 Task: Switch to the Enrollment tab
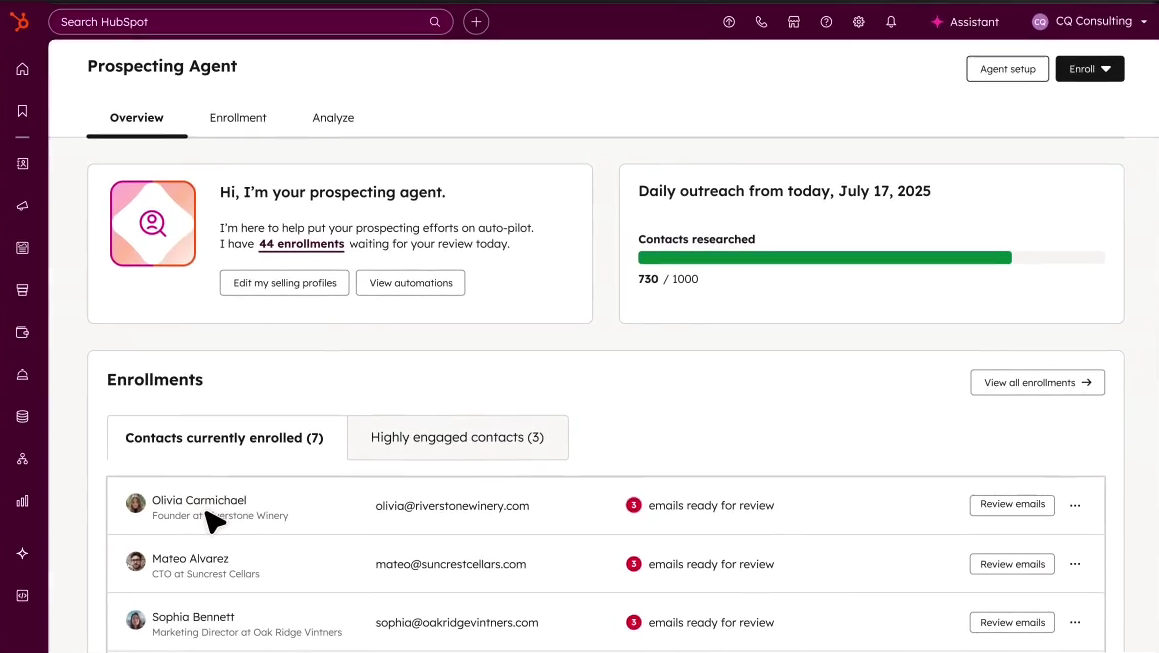[x=238, y=118]
